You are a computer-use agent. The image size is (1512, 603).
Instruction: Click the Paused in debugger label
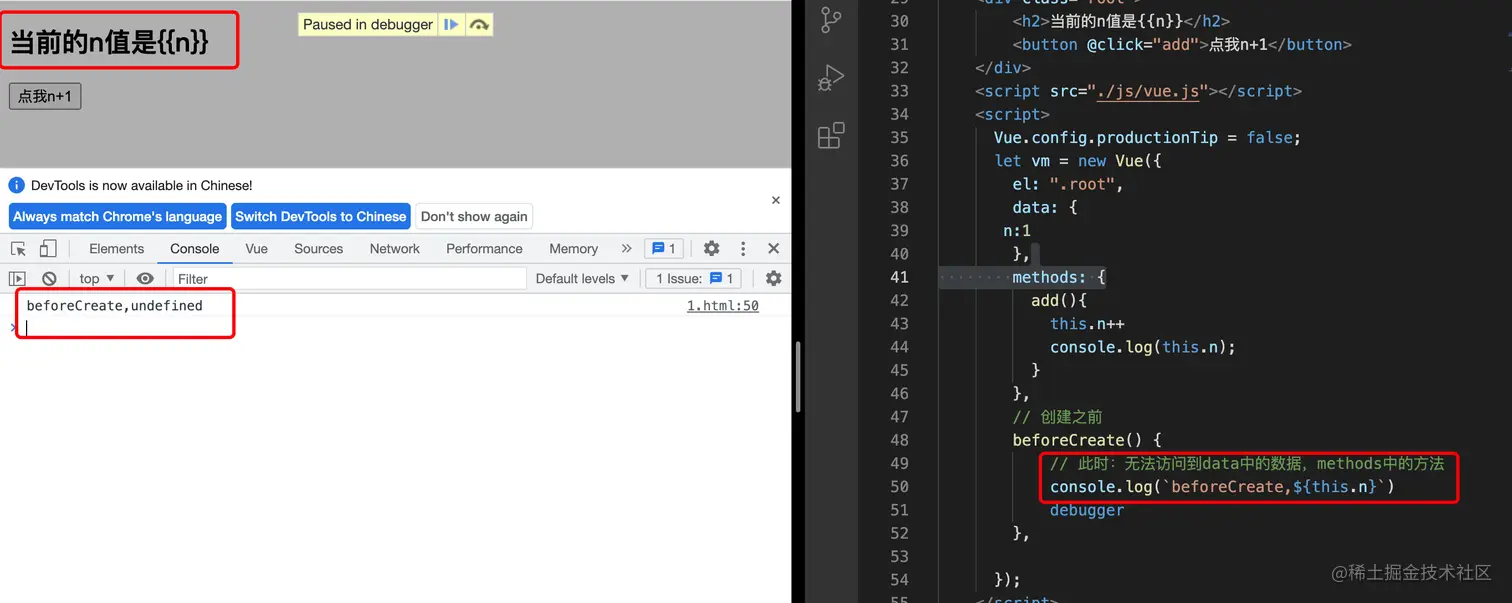pos(368,24)
